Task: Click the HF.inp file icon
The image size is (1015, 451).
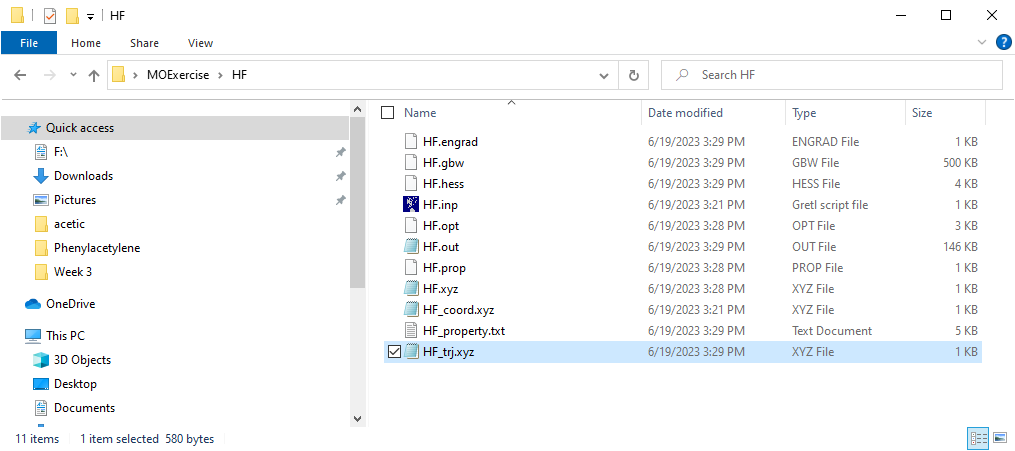Action: pyautogui.click(x=410, y=205)
